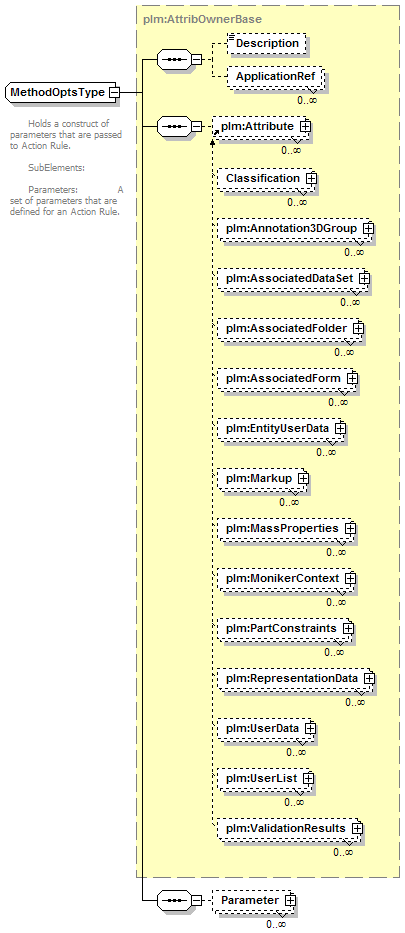Expand plm:ValidationResults plus icon
The height and width of the screenshot is (933, 405).
[x=357, y=828]
